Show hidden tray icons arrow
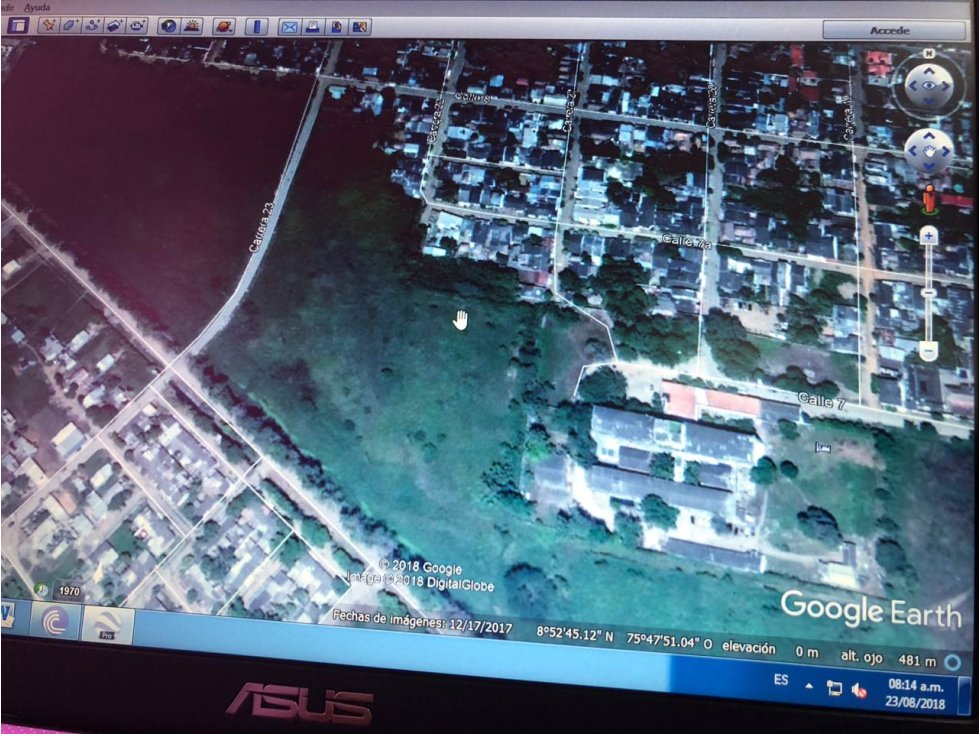This screenshot has width=979, height=734. 809,686
